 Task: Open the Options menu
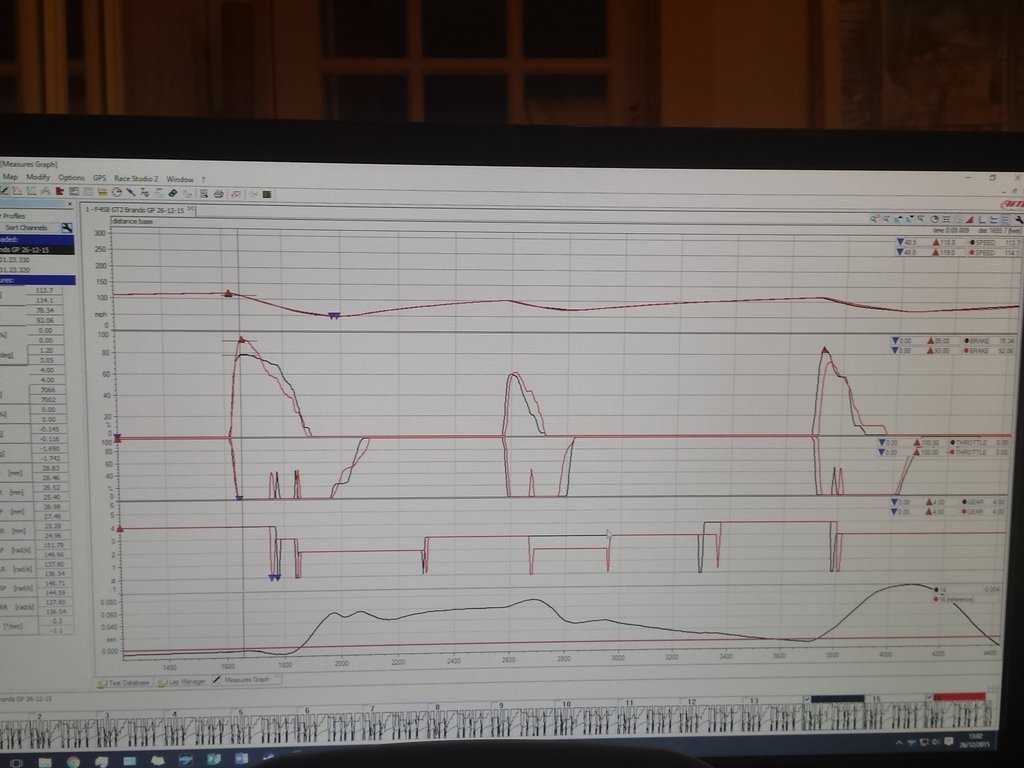tap(71, 178)
